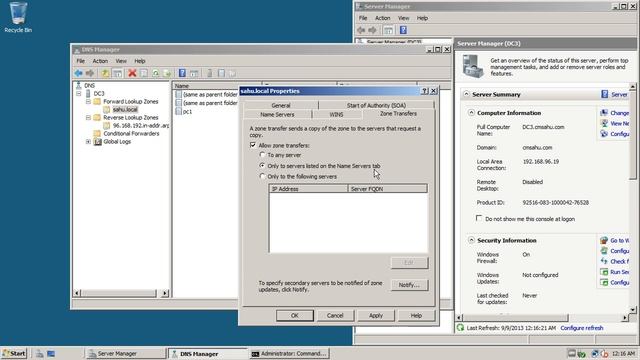The width and height of the screenshot is (640, 360).
Task: Collapse DC3 node in DNS tree
Action: 79,93
